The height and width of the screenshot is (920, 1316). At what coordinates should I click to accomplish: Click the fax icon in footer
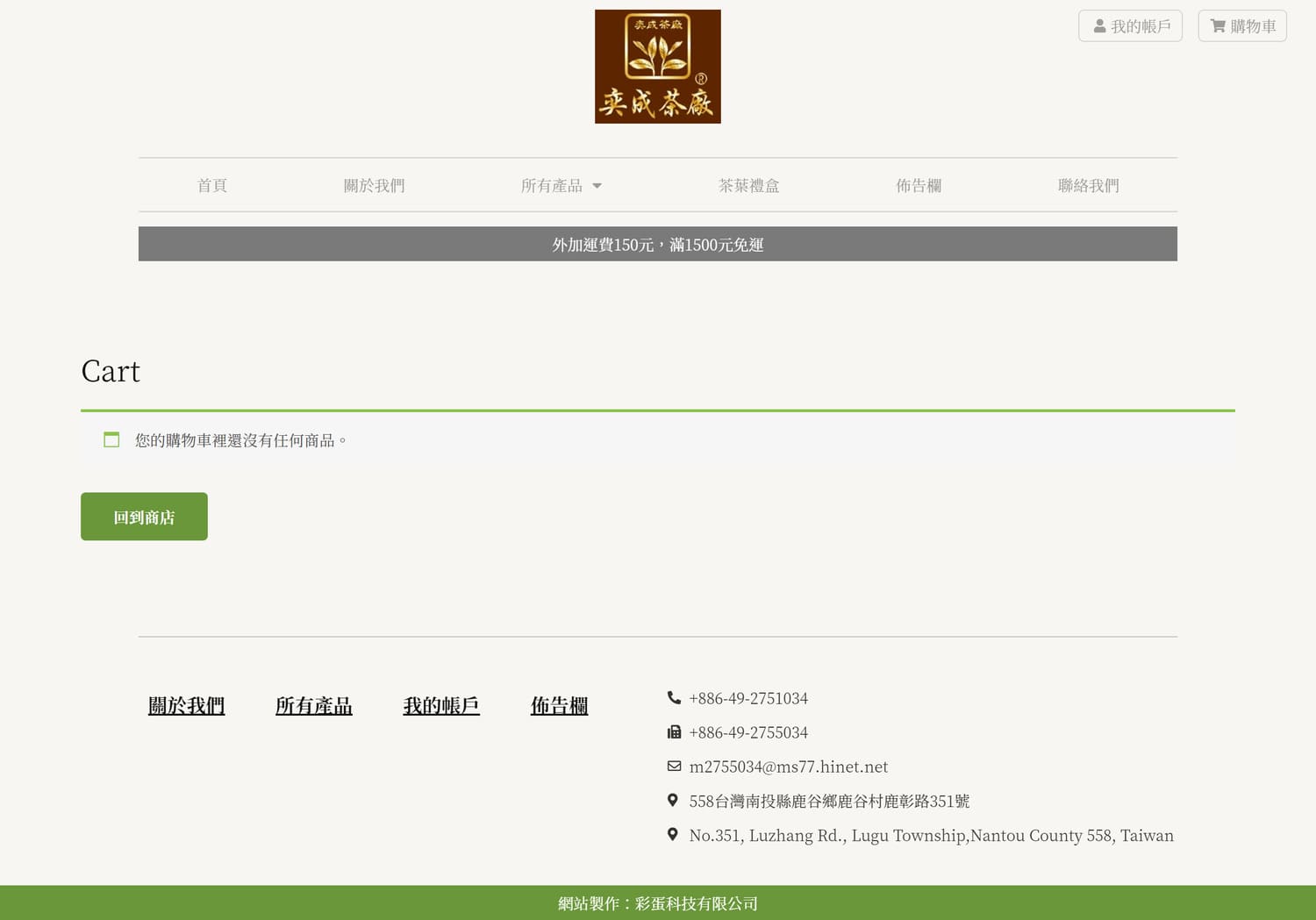(674, 732)
